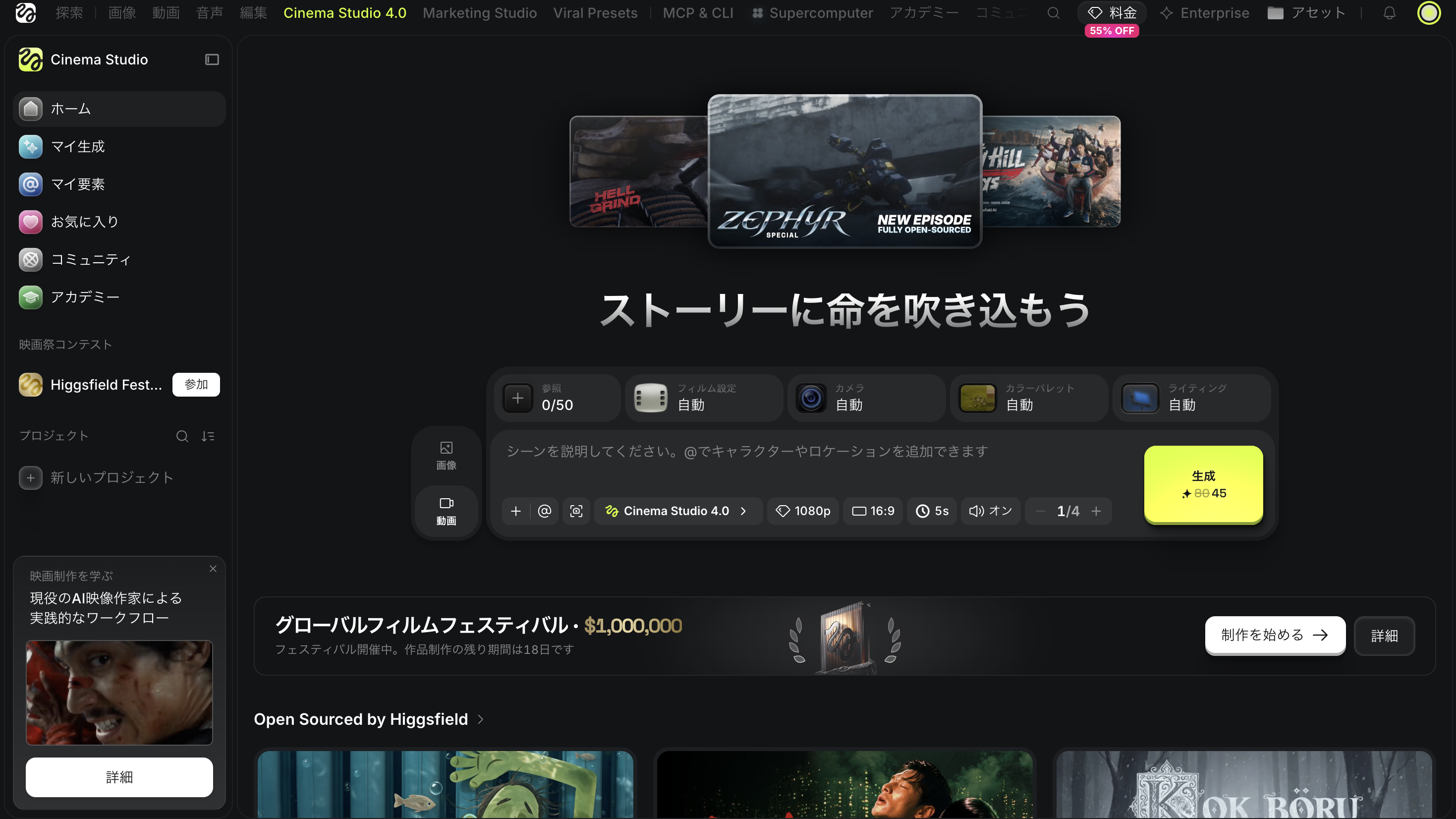Click 詳細 button in the promo card
This screenshot has width=1456, height=819.
pyautogui.click(x=119, y=777)
